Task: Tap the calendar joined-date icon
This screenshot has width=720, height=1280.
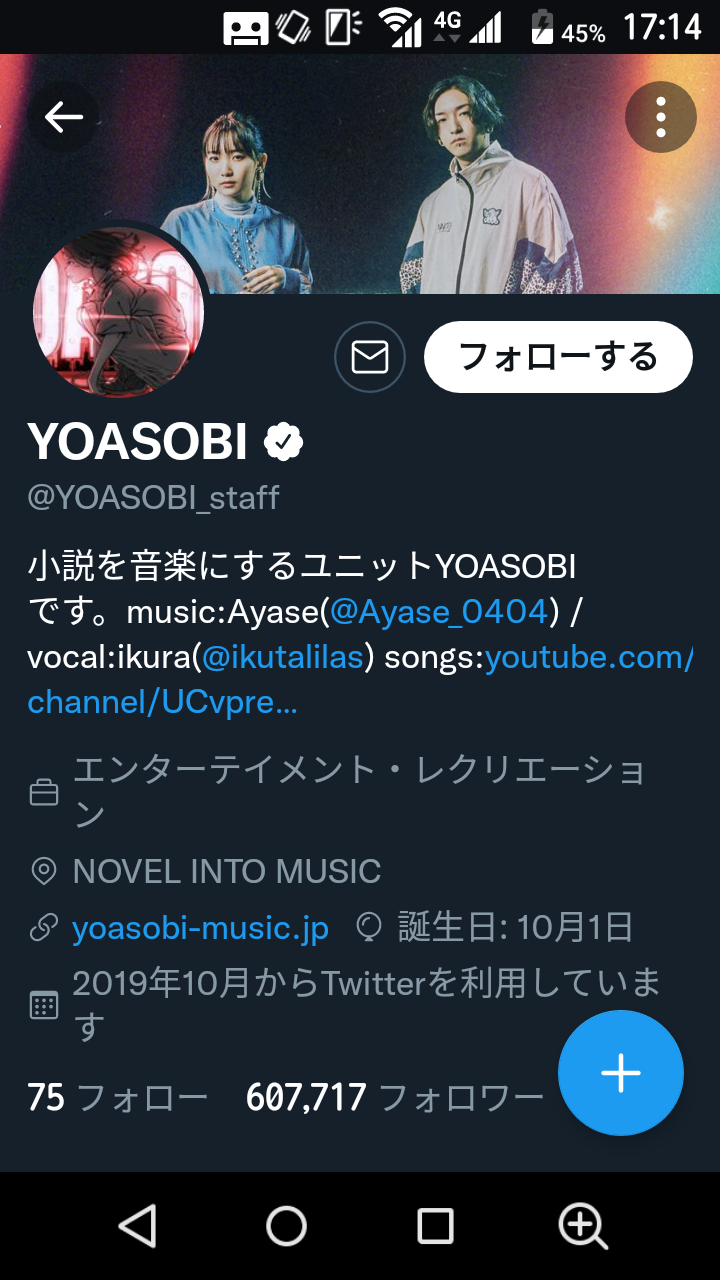Action: (43, 1005)
